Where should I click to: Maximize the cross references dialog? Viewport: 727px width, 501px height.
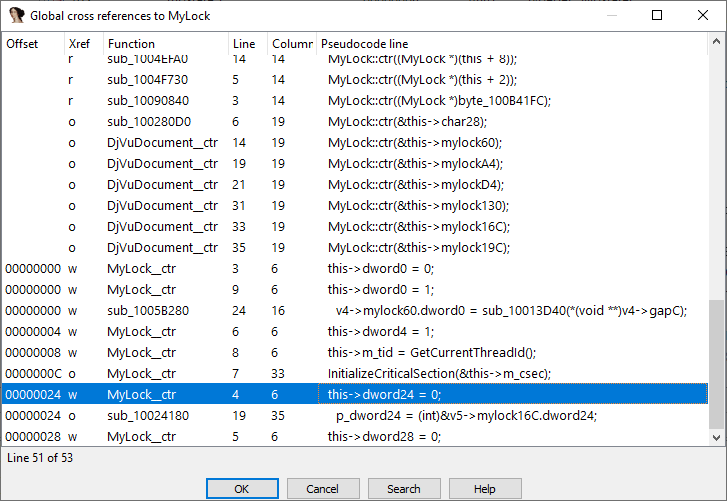[x=657, y=15]
